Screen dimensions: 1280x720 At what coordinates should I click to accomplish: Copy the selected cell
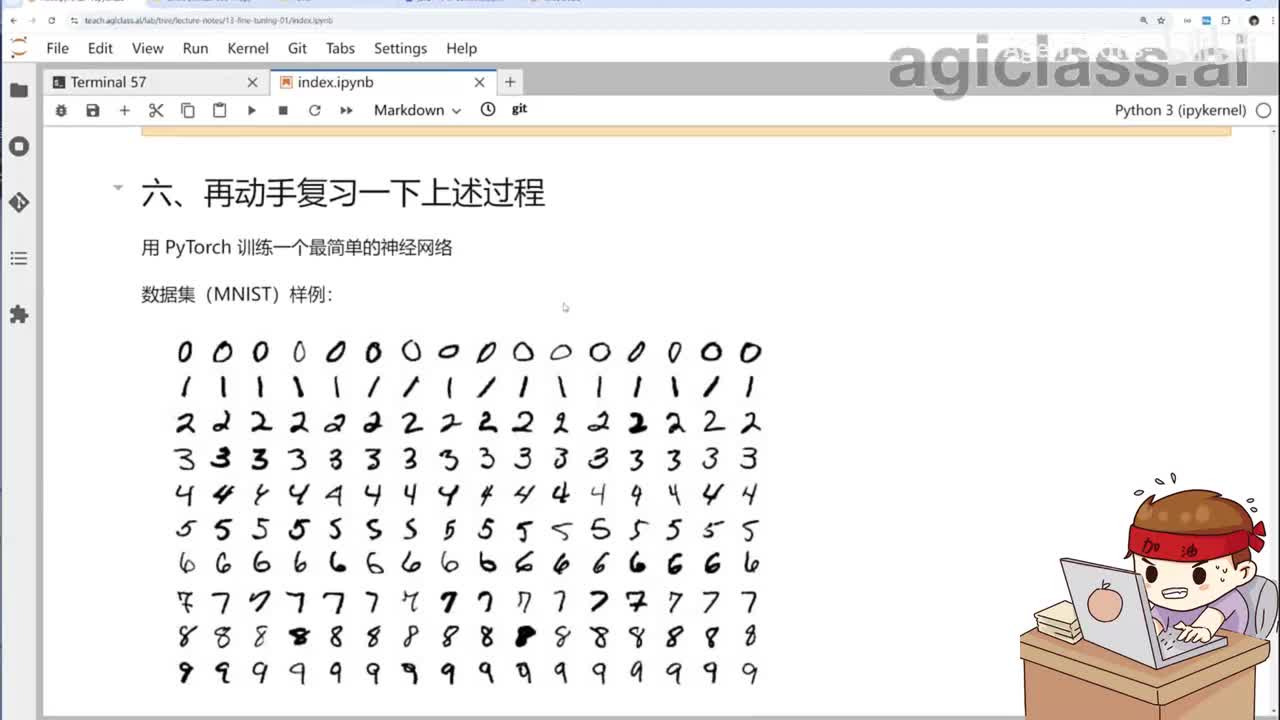click(x=188, y=110)
